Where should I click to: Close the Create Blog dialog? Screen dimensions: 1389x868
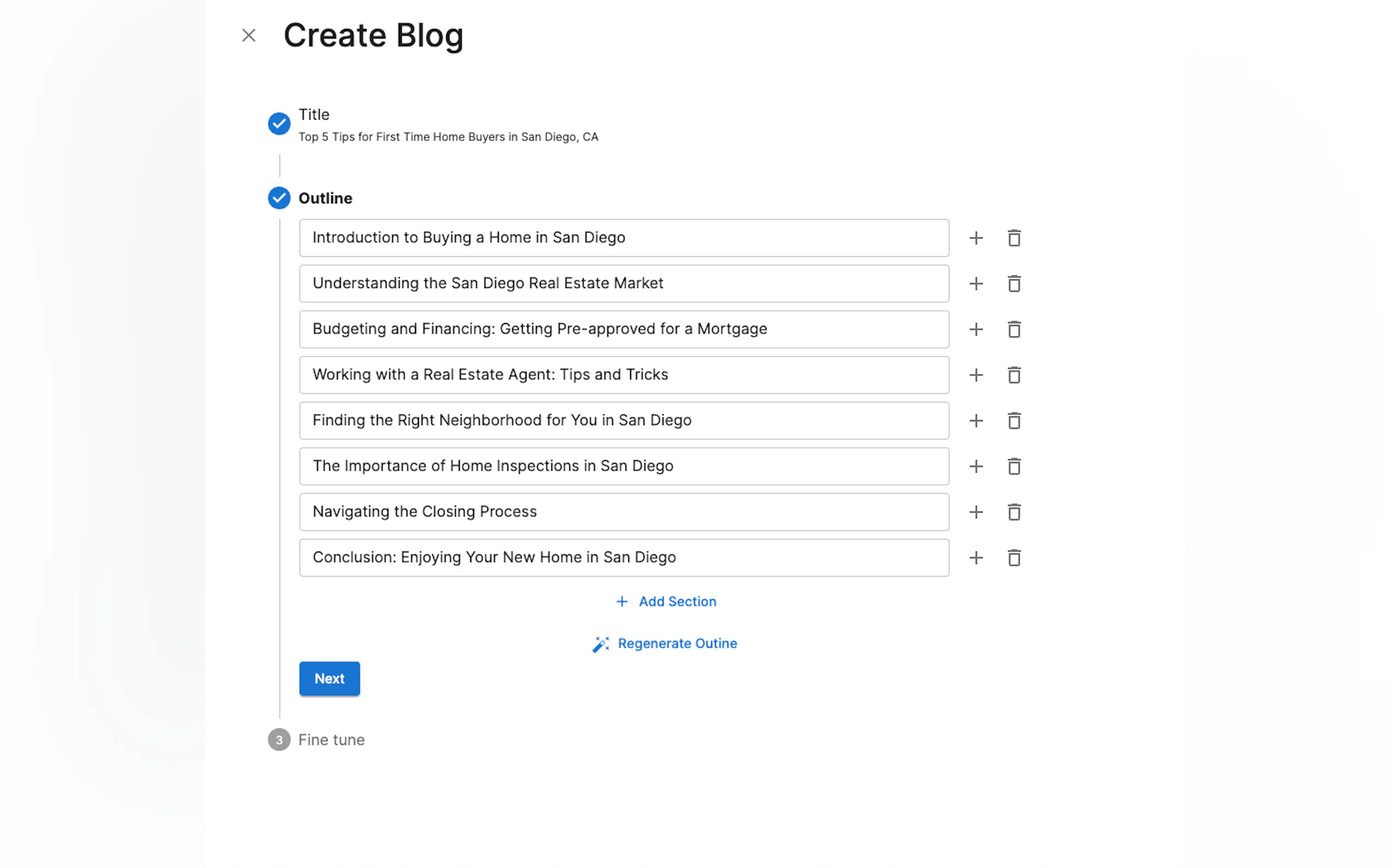[x=249, y=36]
